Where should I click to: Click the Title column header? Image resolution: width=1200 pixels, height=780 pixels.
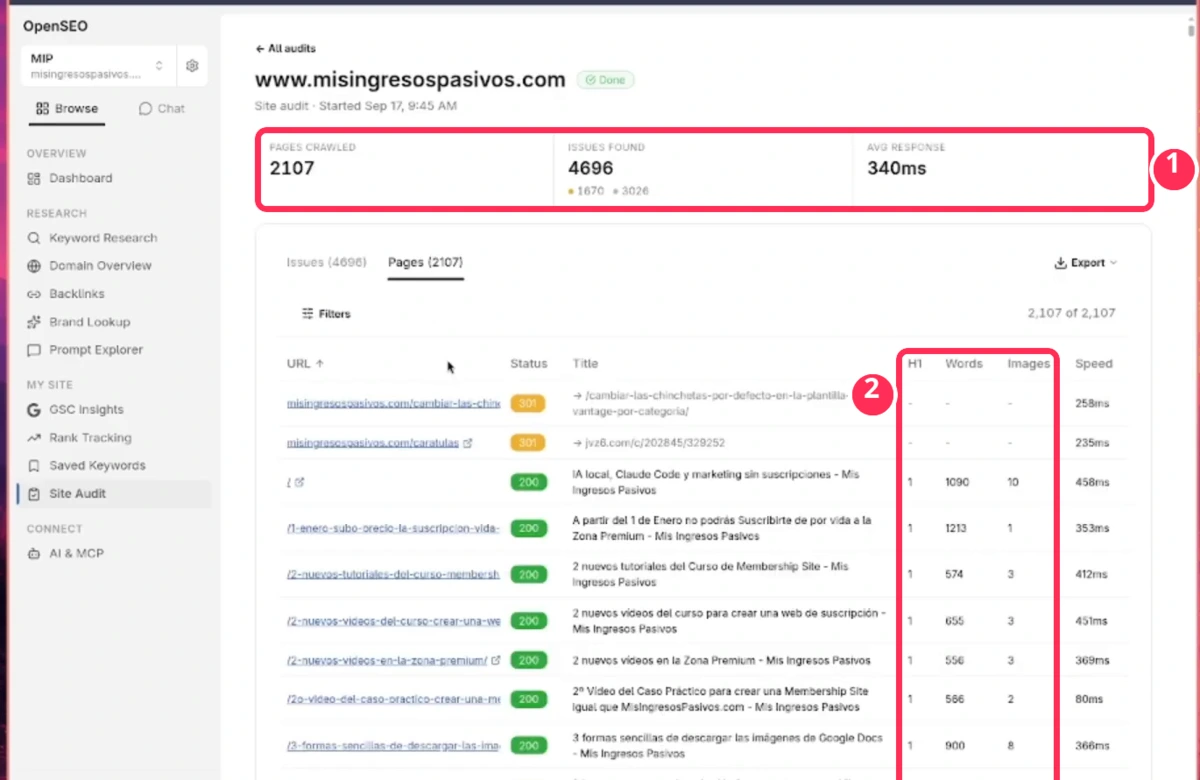[x=586, y=364]
